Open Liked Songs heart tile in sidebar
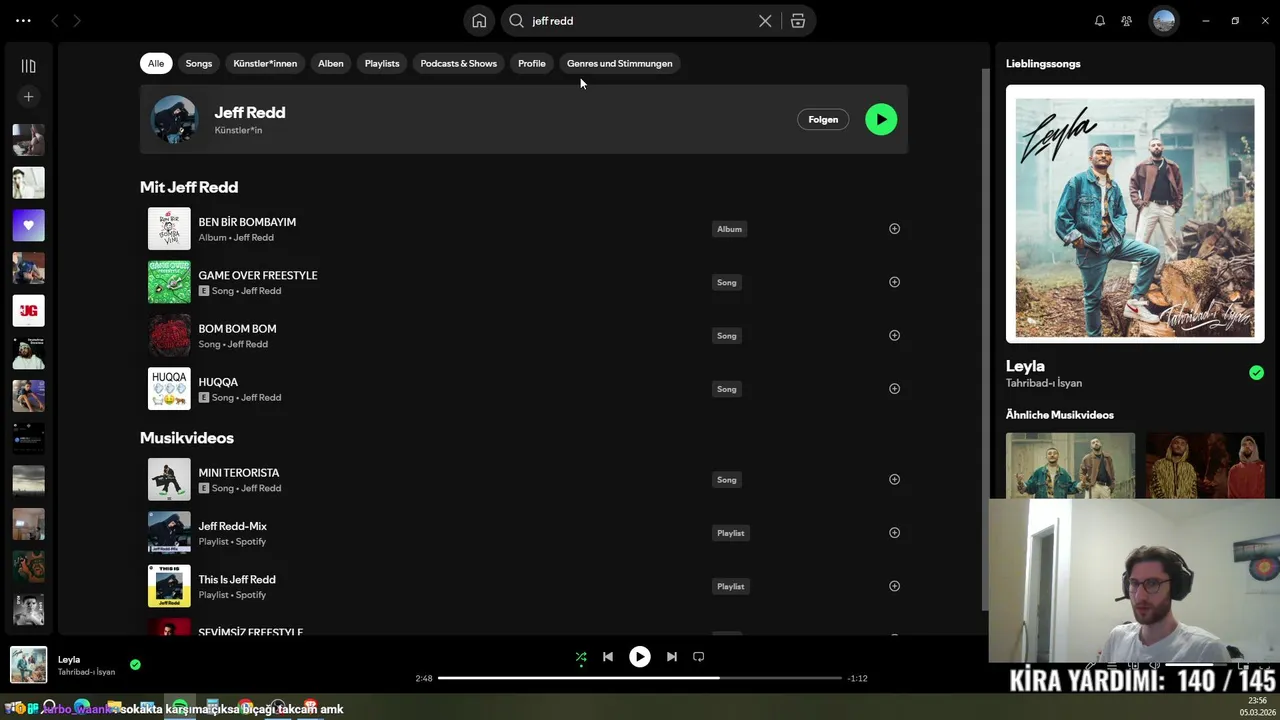This screenshot has height=720, width=1280. pos(28,225)
